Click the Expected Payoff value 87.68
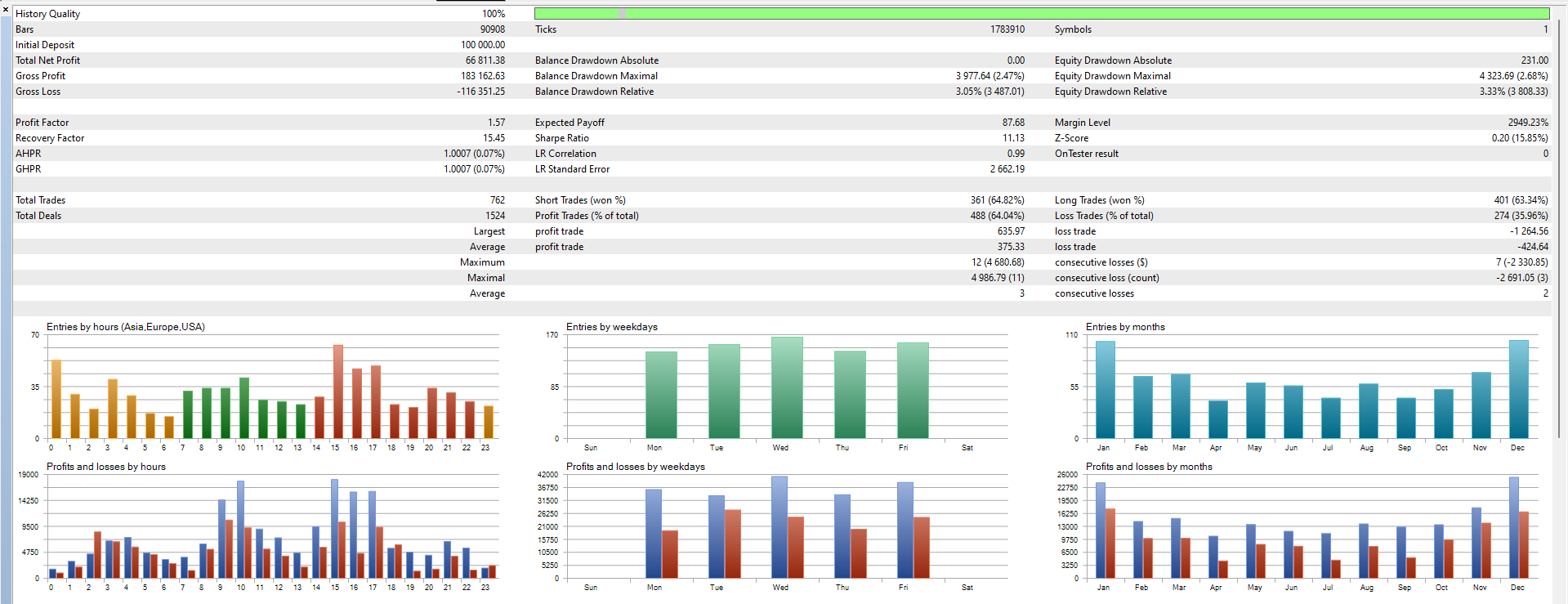1568x604 pixels. [x=1013, y=123]
